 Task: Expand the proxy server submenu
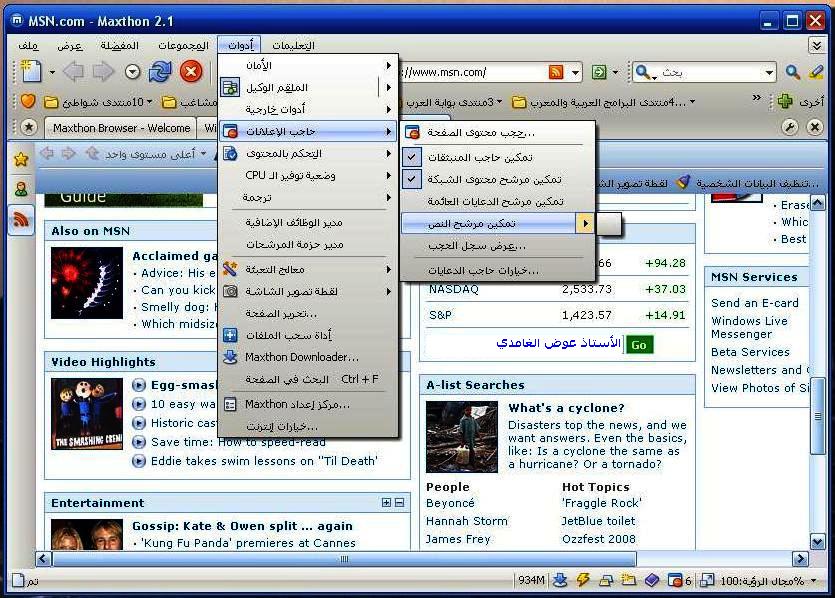[308, 87]
